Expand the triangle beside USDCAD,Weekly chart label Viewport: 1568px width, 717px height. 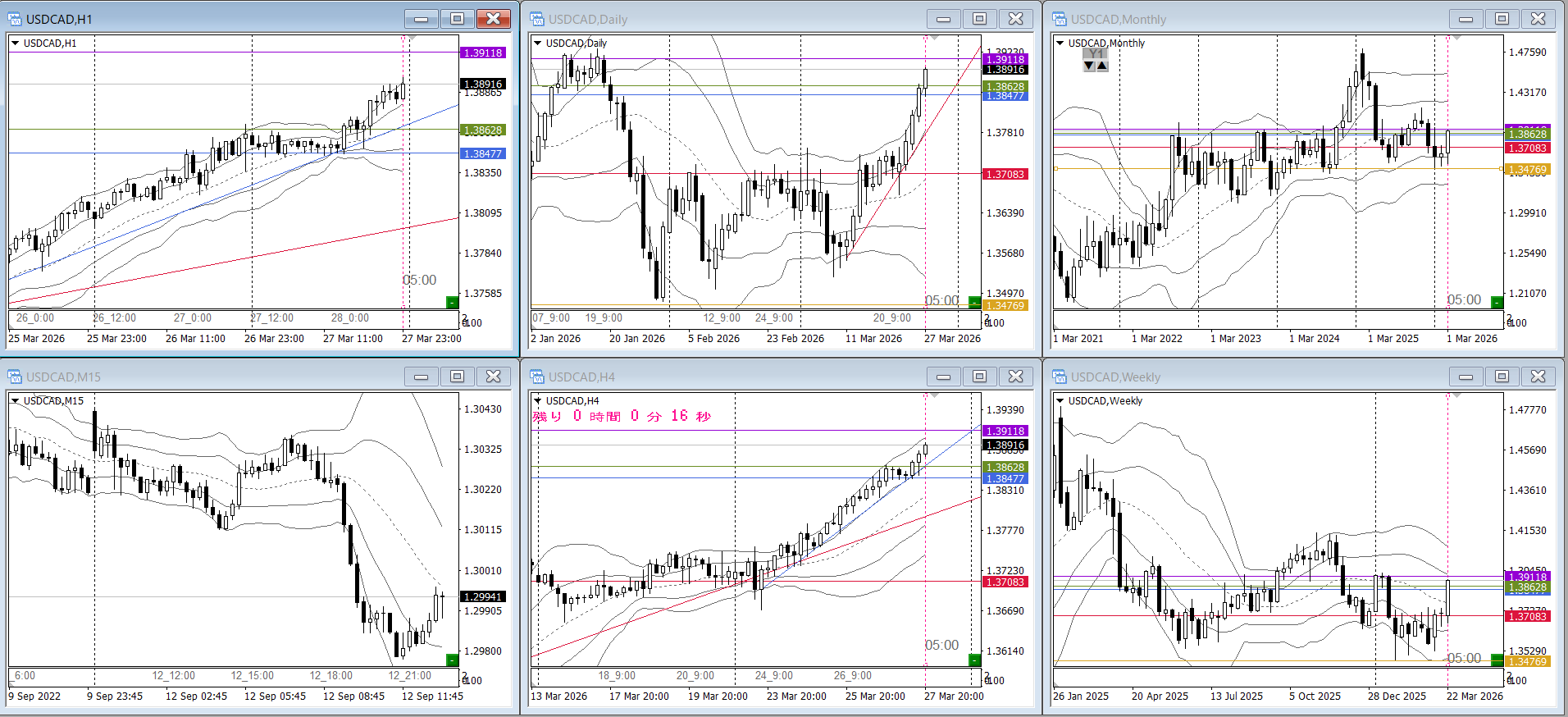coord(1060,401)
